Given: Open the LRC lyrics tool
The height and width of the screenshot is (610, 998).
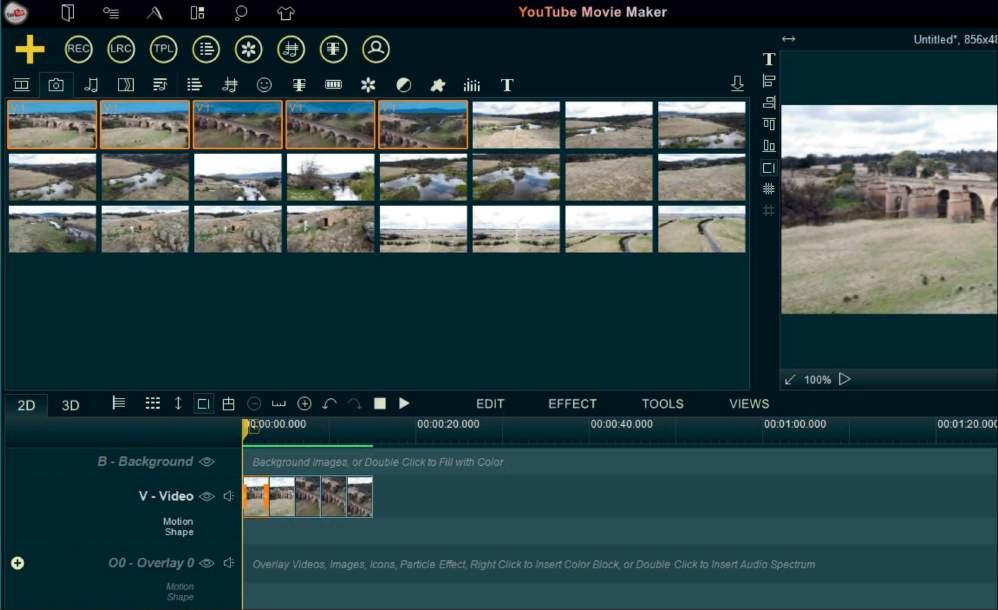Looking at the screenshot, I should pos(121,49).
